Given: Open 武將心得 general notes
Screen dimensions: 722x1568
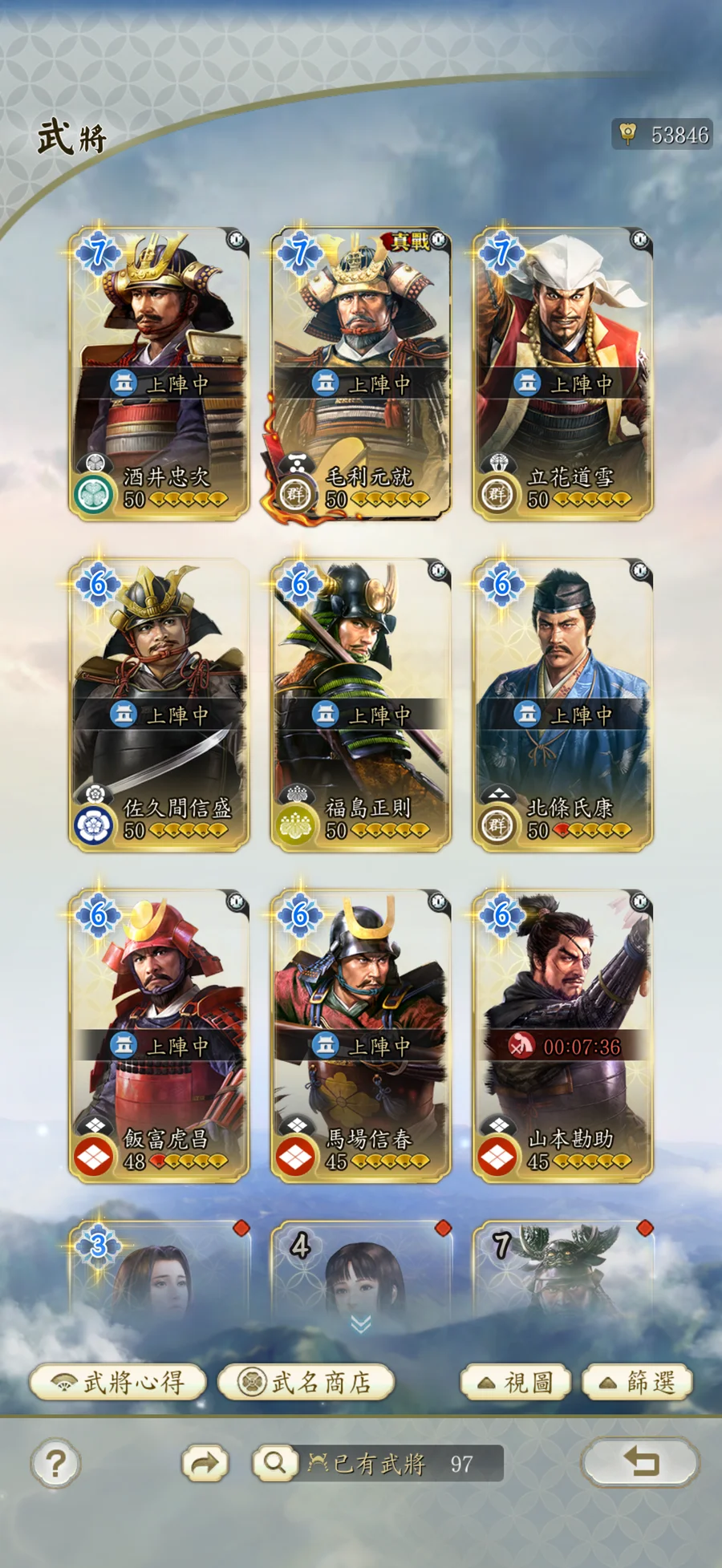Looking at the screenshot, I should 118,1382.
